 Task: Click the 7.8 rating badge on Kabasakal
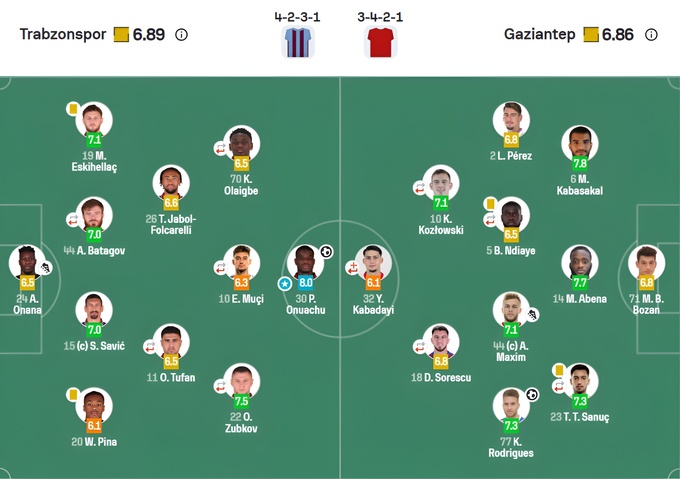pyautogui.click(x=580, y=163)
